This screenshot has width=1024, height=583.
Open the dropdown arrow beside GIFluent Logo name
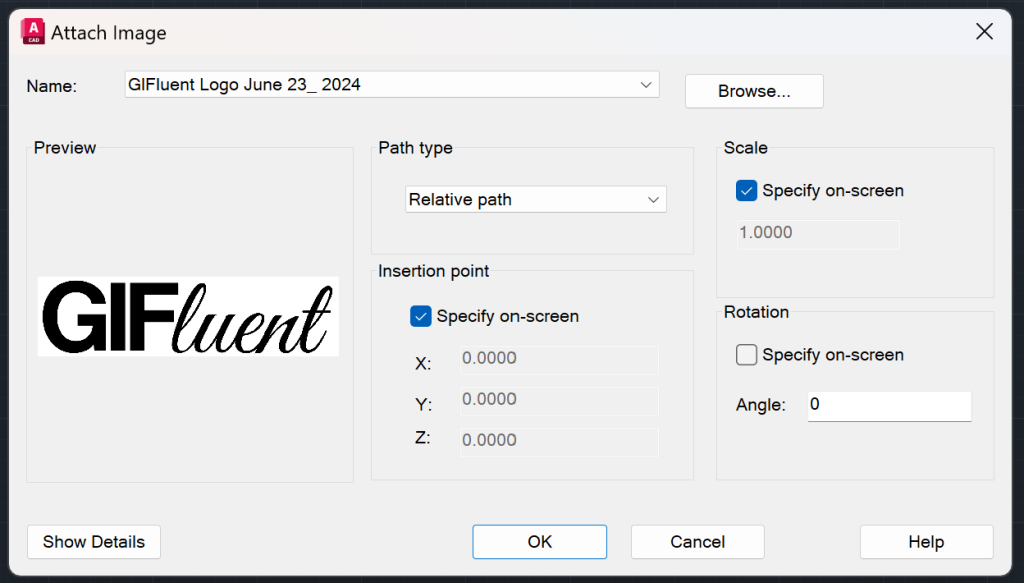[x=646, y=84]
